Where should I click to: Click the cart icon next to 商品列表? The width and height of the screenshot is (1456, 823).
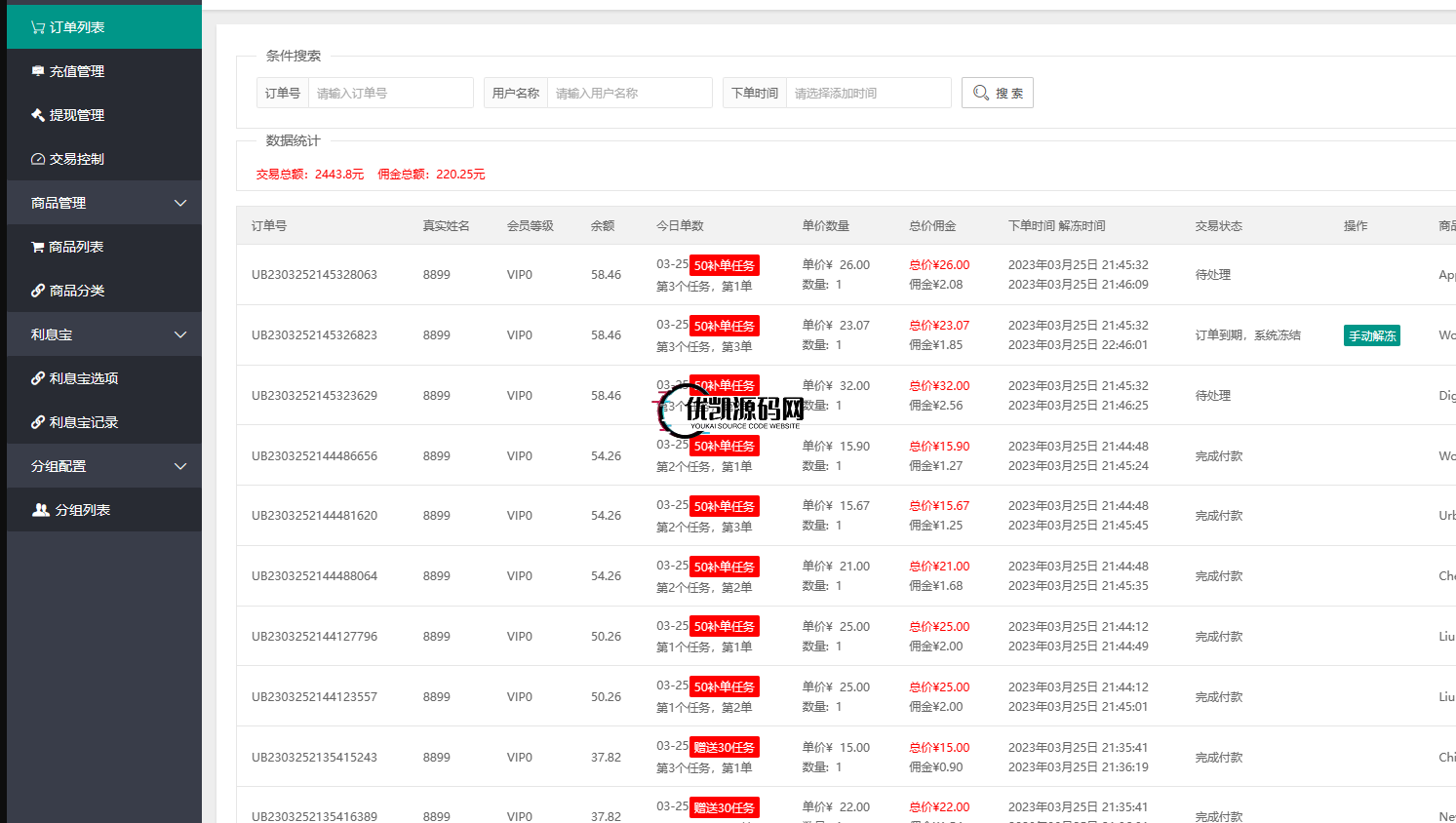click(x=38, y=247)
